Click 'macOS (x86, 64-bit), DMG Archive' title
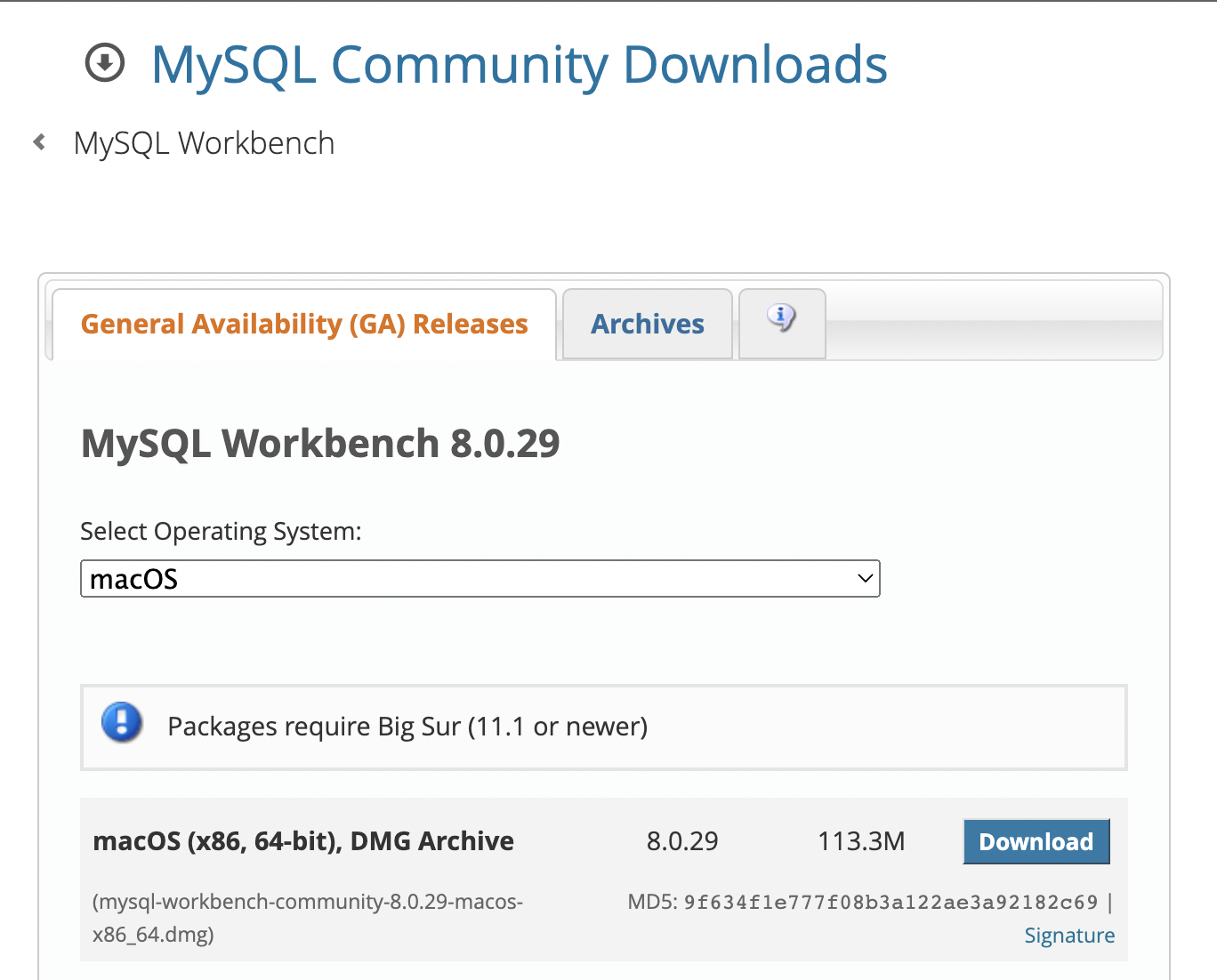Viewport: 1217px width, 980px height. [x=303, y=841]
